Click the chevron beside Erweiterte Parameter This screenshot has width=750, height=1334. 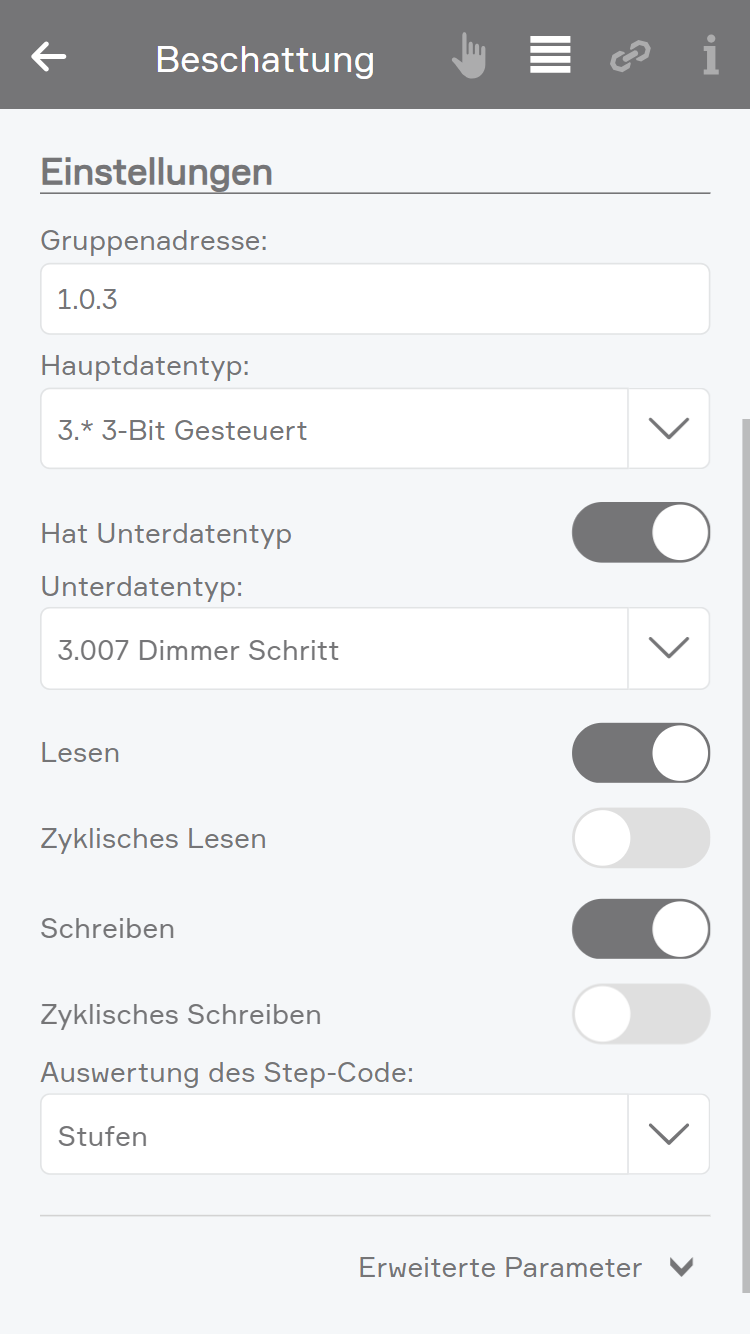681,1268
